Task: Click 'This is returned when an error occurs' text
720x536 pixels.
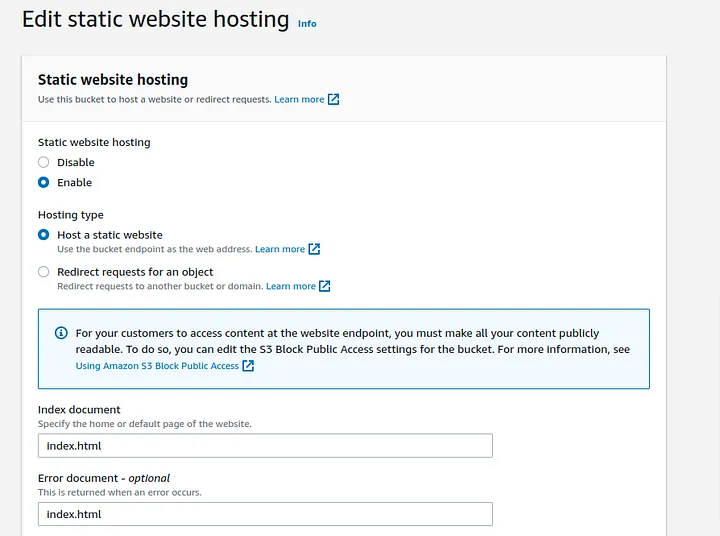Action: (x=119, y=492)
